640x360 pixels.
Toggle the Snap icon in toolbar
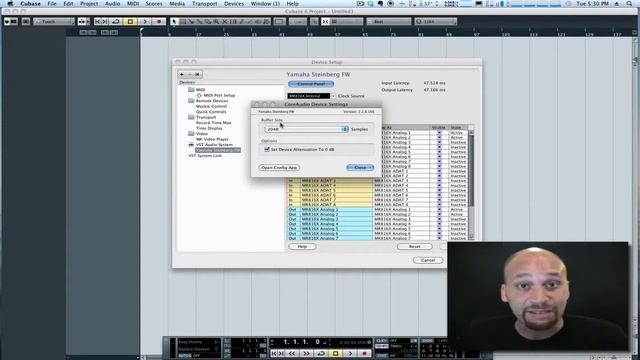[x=325, y=21]
